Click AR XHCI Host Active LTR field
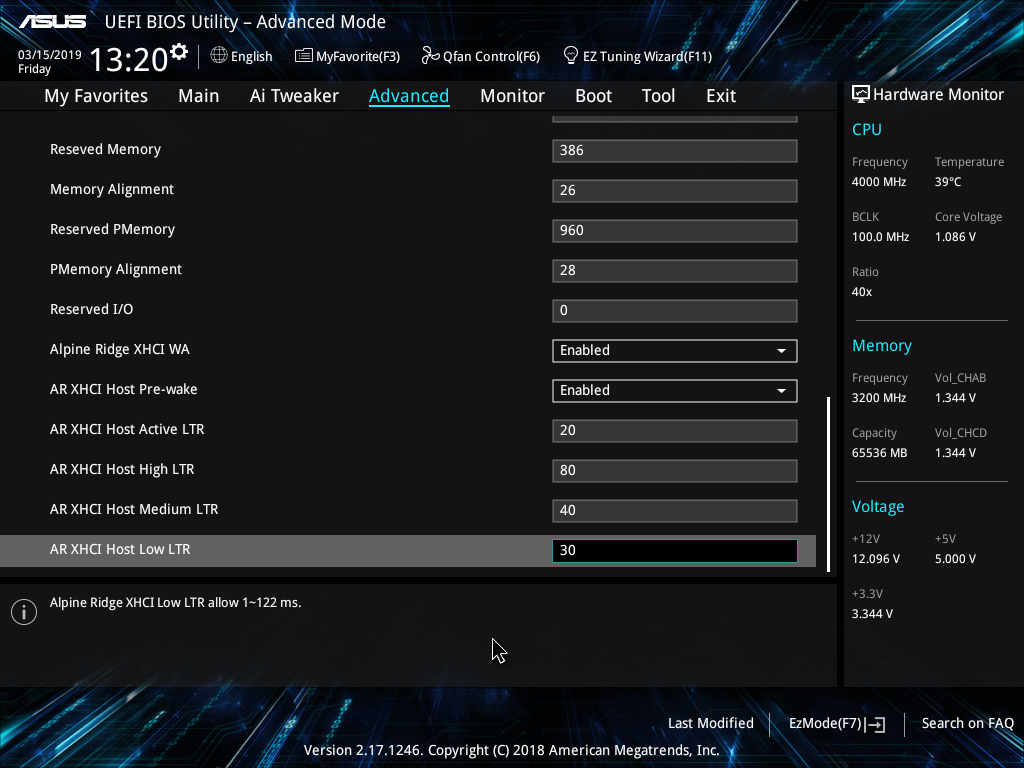This screenshot has width=1024, height=768. [675, 430]
